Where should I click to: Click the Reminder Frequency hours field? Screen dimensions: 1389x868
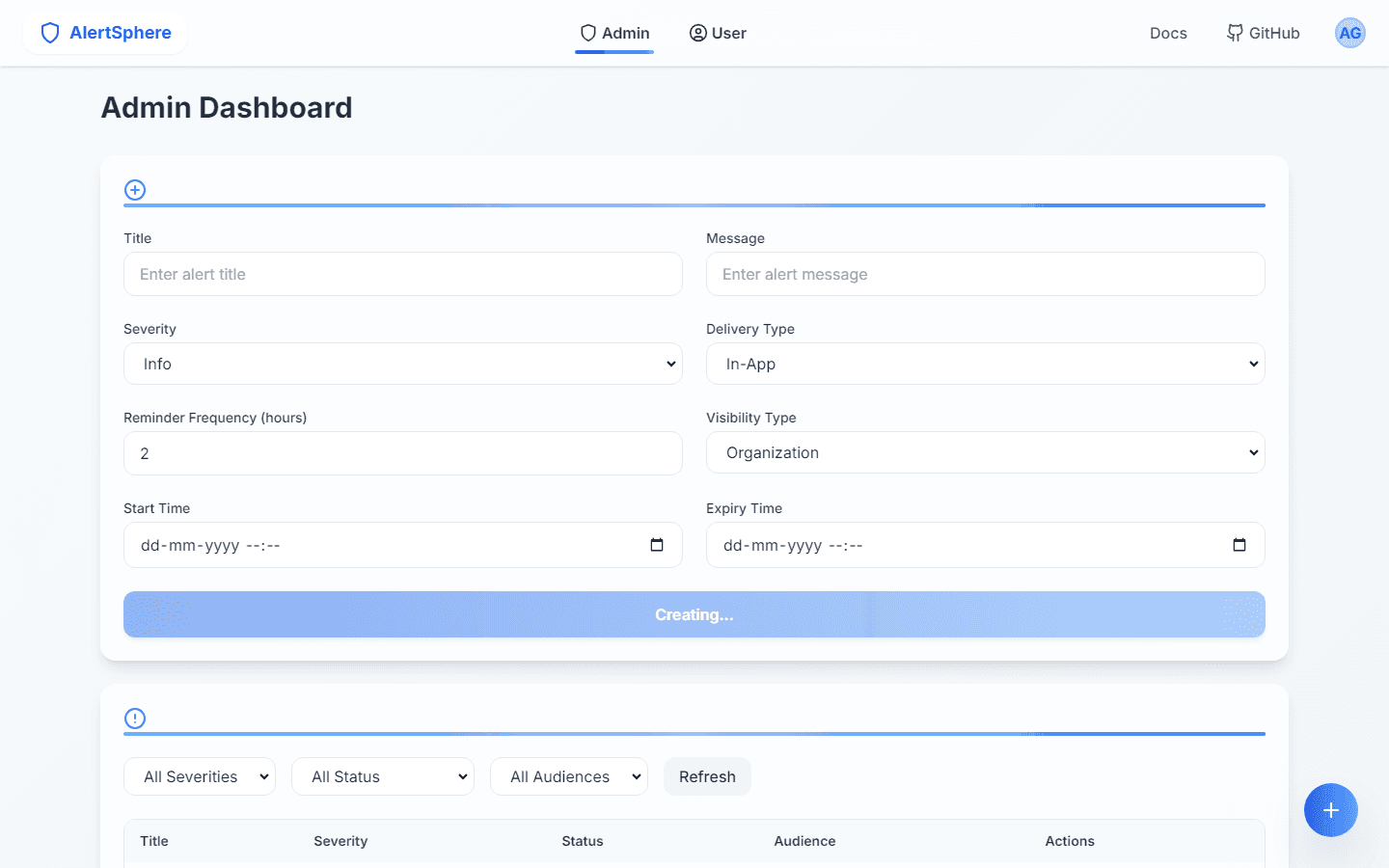coord(403,453)
